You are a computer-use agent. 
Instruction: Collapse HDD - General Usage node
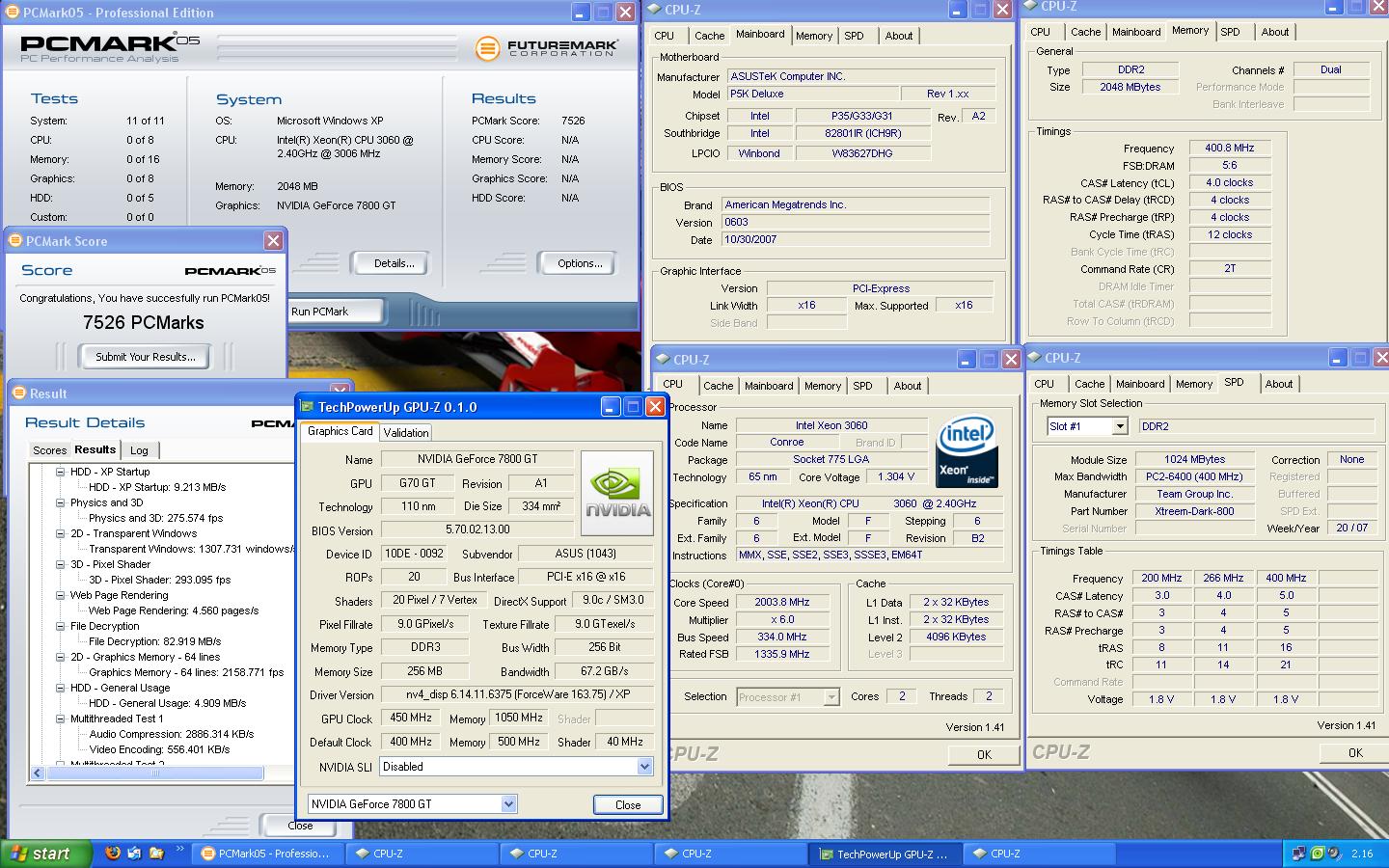tap(60, 688)
